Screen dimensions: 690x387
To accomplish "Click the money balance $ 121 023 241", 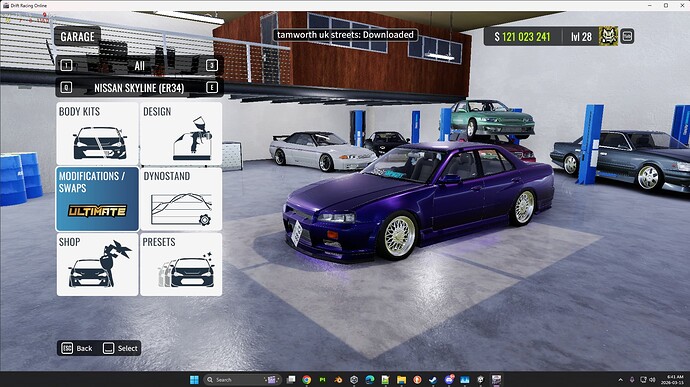I will click(522, 37).
